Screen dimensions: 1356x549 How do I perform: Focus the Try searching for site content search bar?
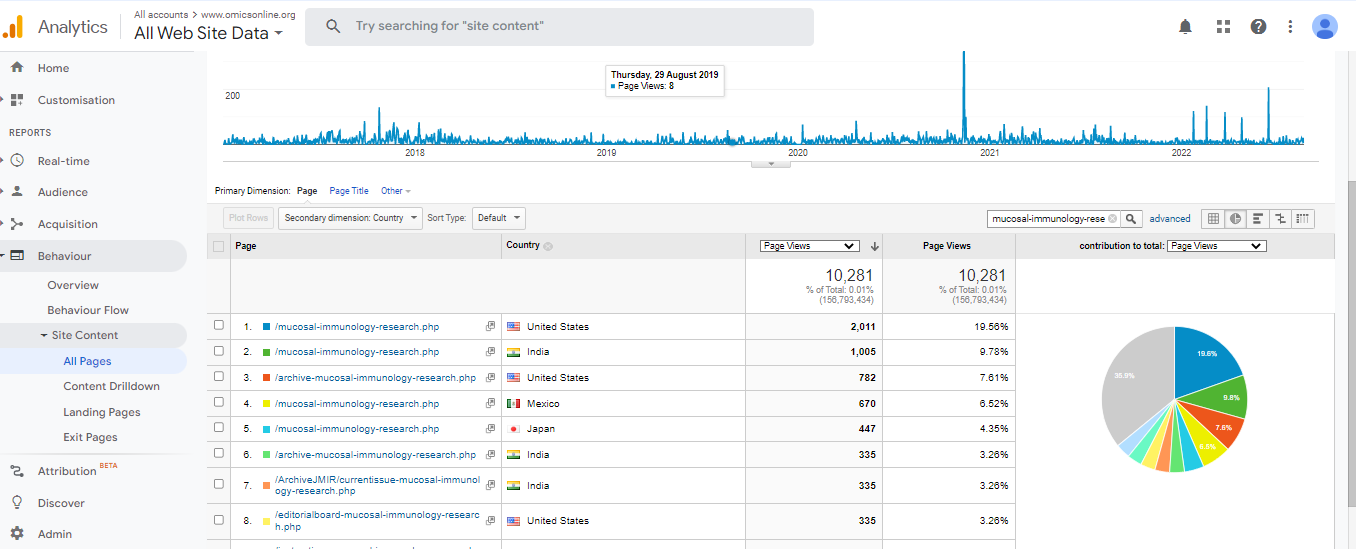pos(559,27)
